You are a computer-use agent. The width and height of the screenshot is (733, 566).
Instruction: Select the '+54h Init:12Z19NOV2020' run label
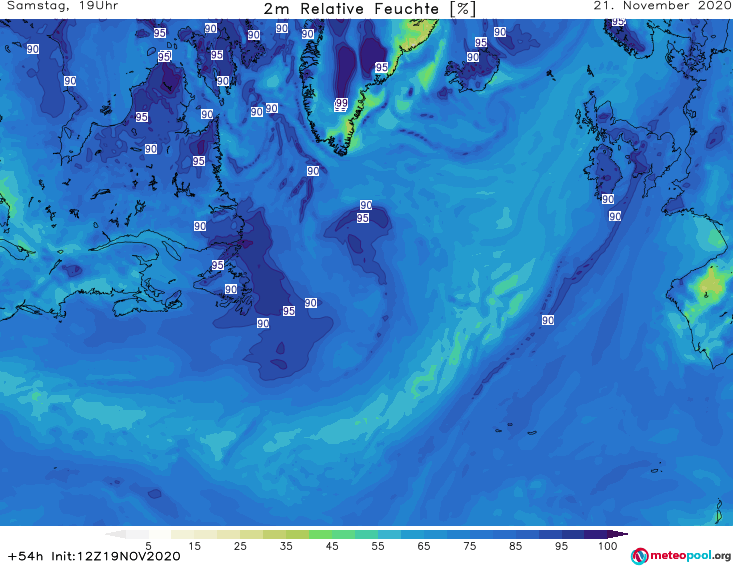tap(94, 556)
